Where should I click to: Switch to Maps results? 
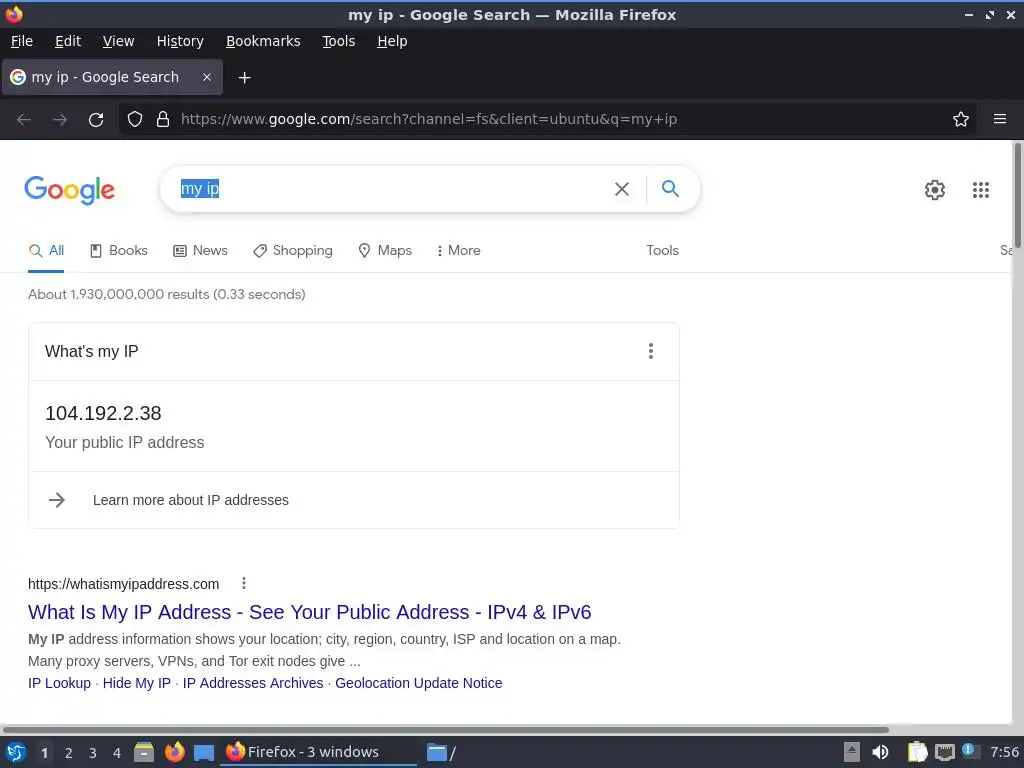385,251
